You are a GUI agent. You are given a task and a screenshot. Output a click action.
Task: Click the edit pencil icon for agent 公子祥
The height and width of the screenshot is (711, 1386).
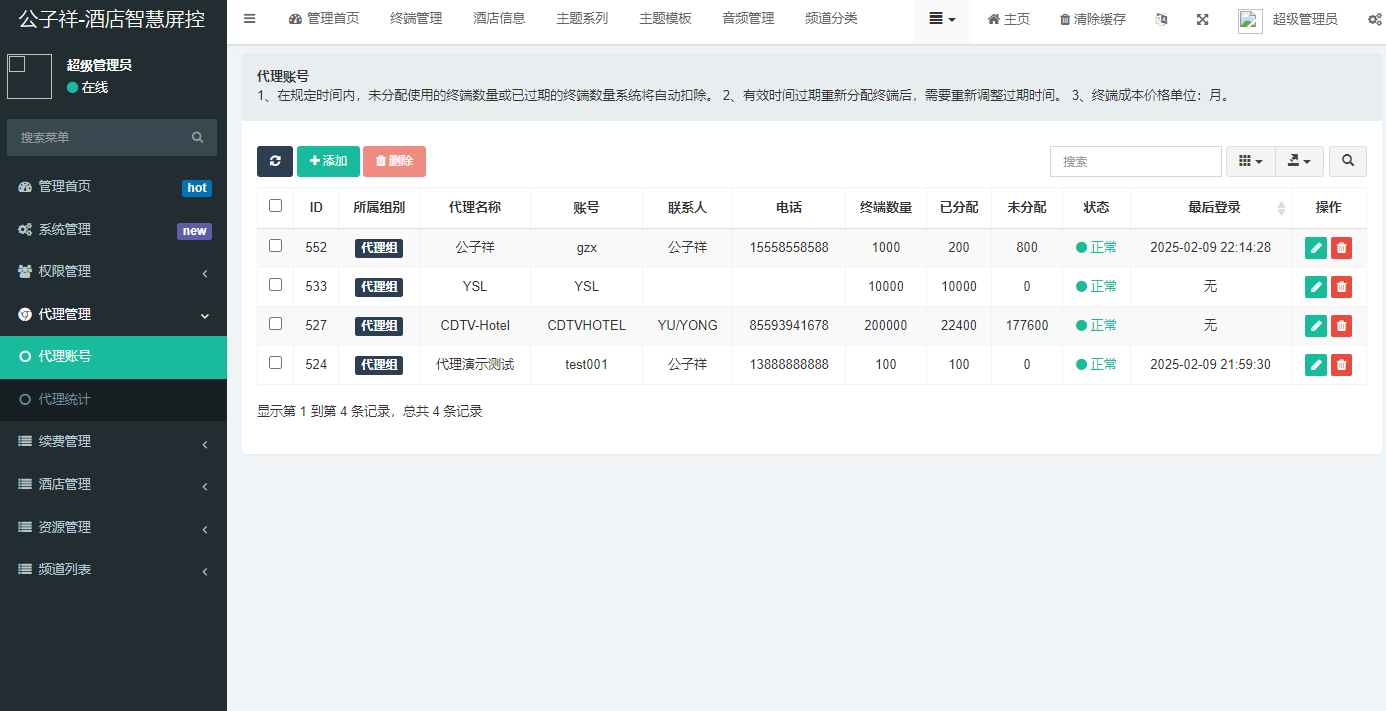(x=1315, y=247)
